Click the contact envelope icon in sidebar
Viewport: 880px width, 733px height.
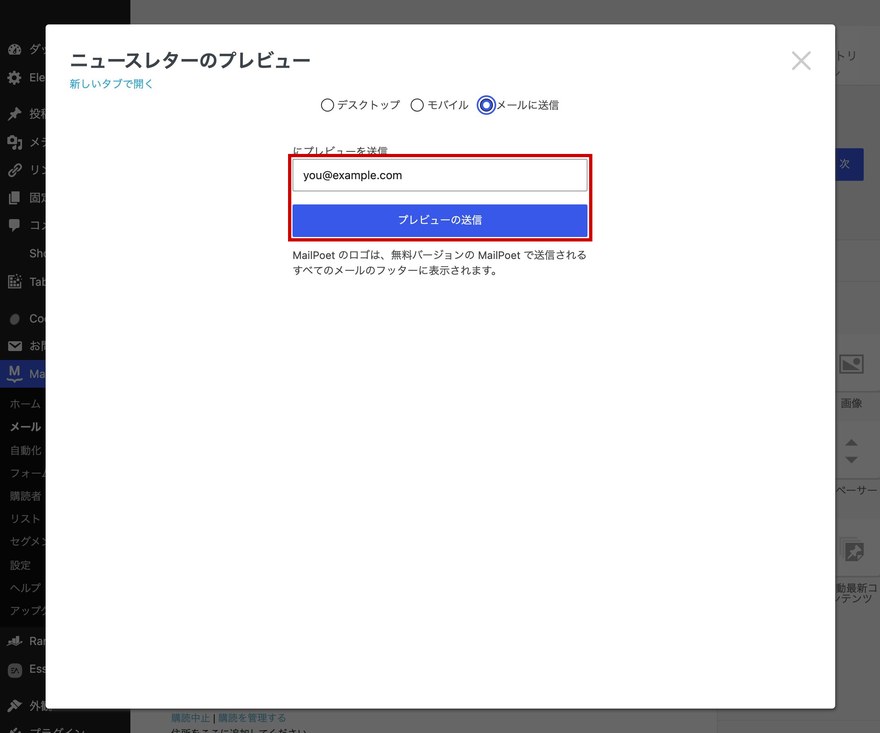click(15, 346)
